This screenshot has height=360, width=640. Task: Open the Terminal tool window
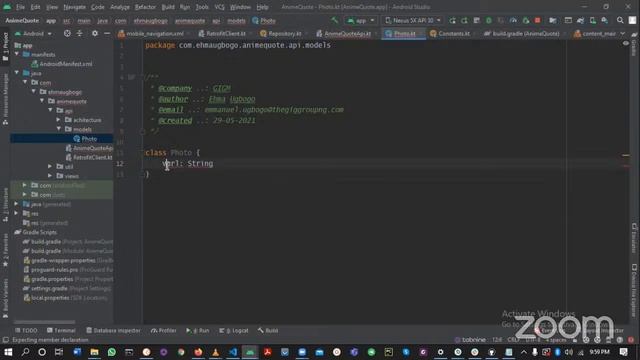click(x=61, y=331)
